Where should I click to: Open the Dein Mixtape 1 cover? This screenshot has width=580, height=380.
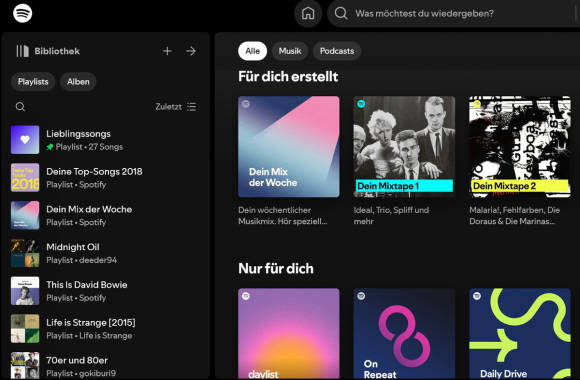(x=404, y=147)
